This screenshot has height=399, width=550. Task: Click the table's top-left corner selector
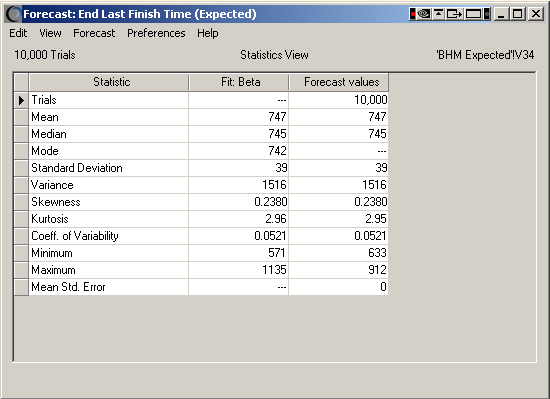coord(21,82)
